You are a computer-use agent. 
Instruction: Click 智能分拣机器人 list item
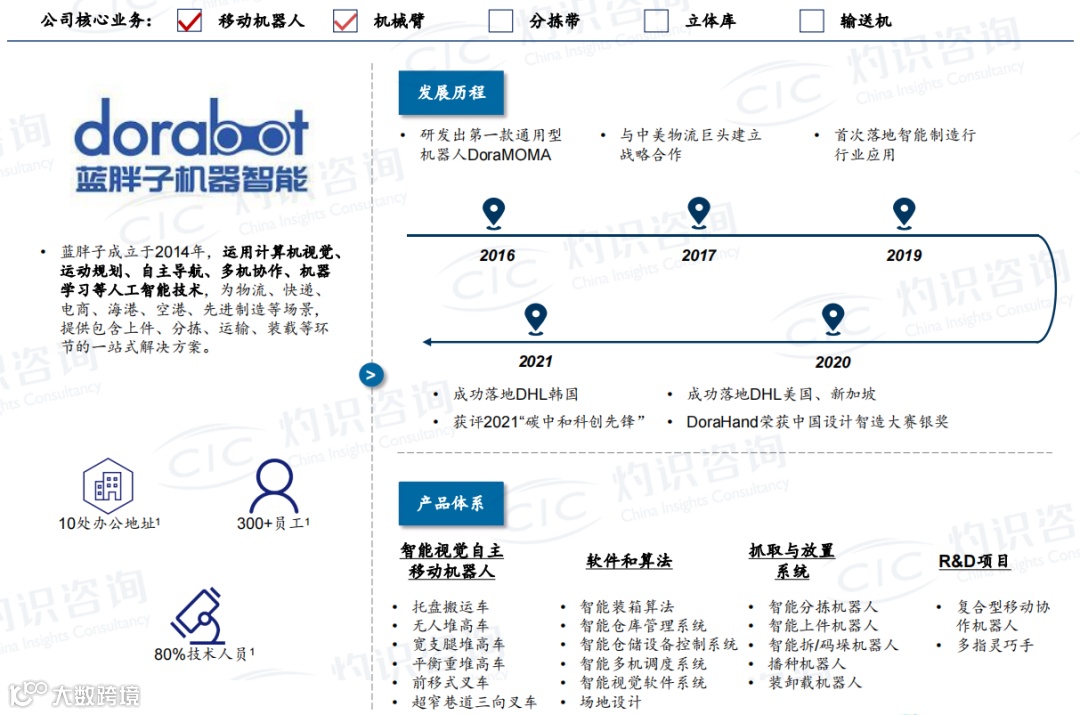(x=823, y=607)
